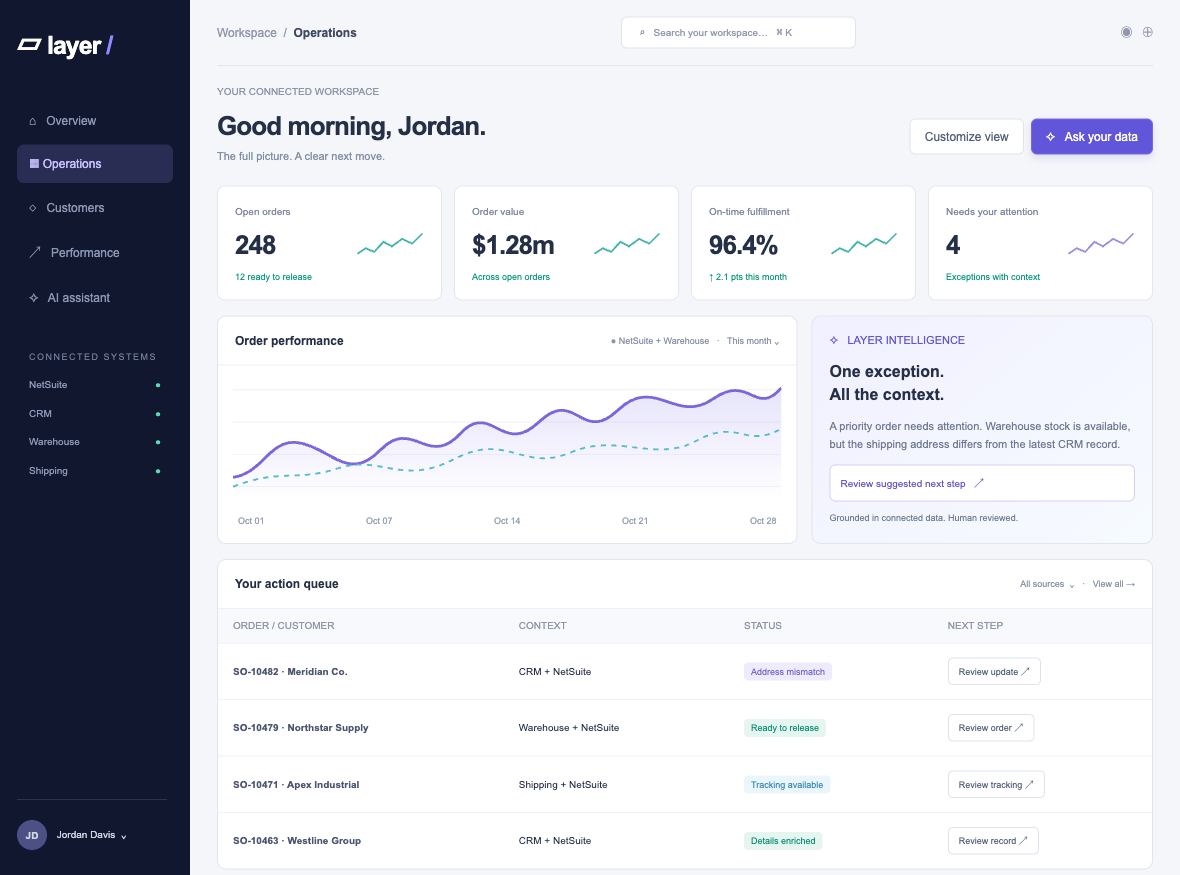This screenshot has height=875, width=1180.
Task: Click arrow icon beside Review suggested next step
Action: coord(979,483)
